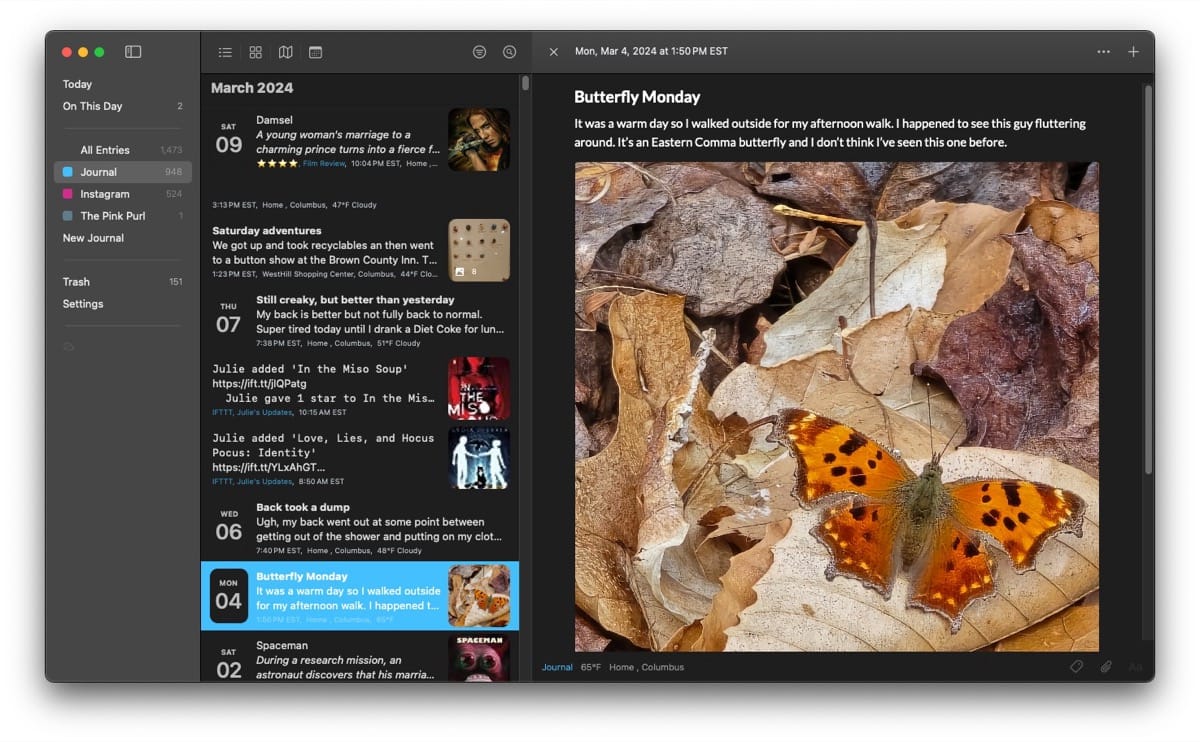The width and height of the screenshot is (1200, 742).
Task: Open the ellipsis menu for this entry
Action: click(x=1103, y=51)
